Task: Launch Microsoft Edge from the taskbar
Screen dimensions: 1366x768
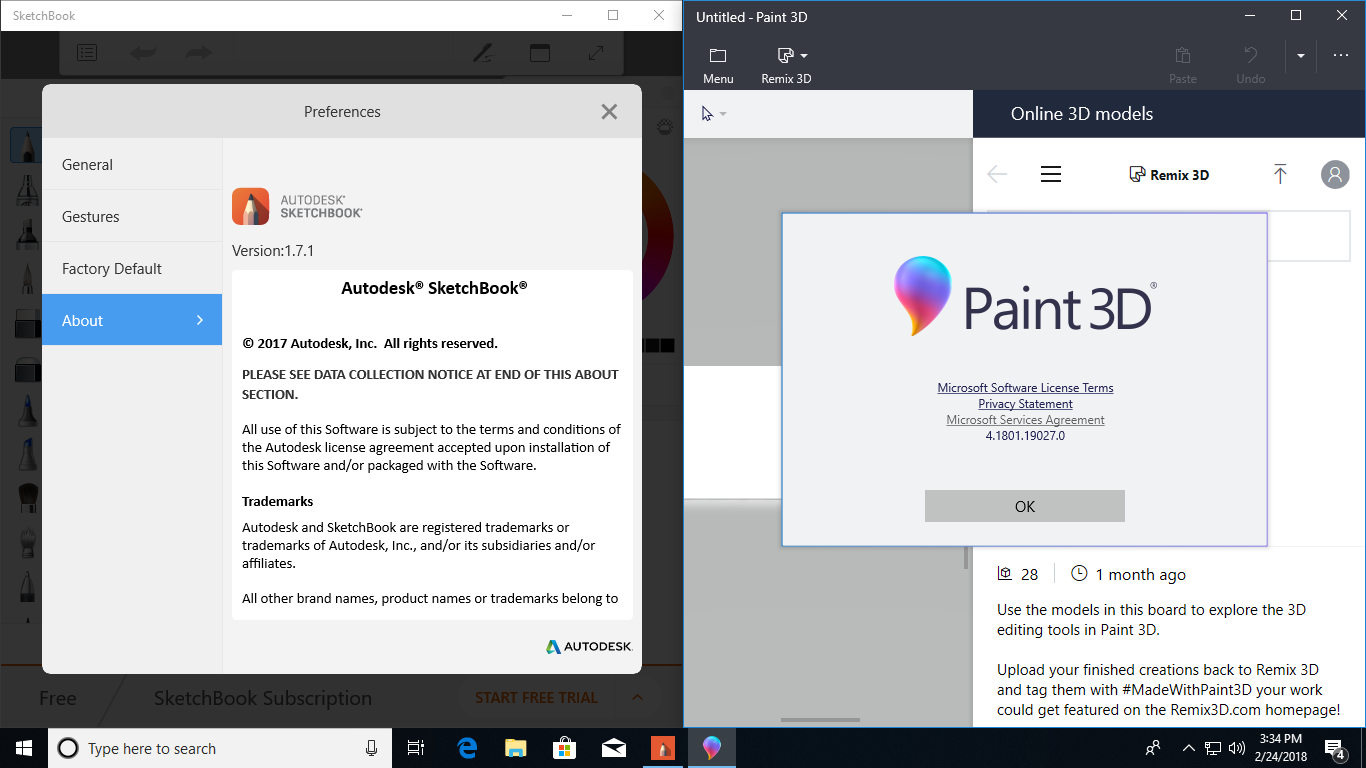Action: point(467,748)
